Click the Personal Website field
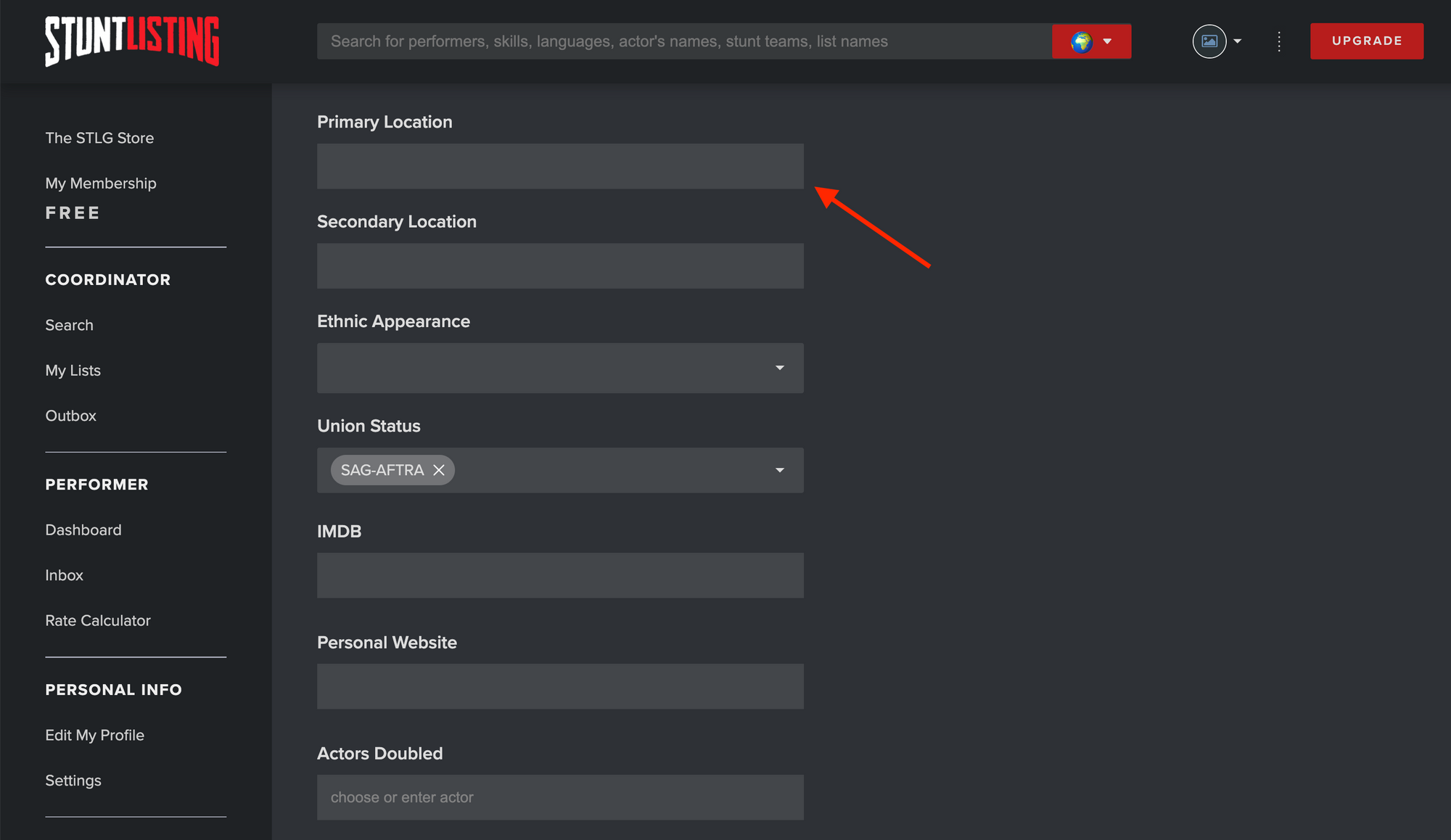 pyautogui.click(x=560, y=686)
